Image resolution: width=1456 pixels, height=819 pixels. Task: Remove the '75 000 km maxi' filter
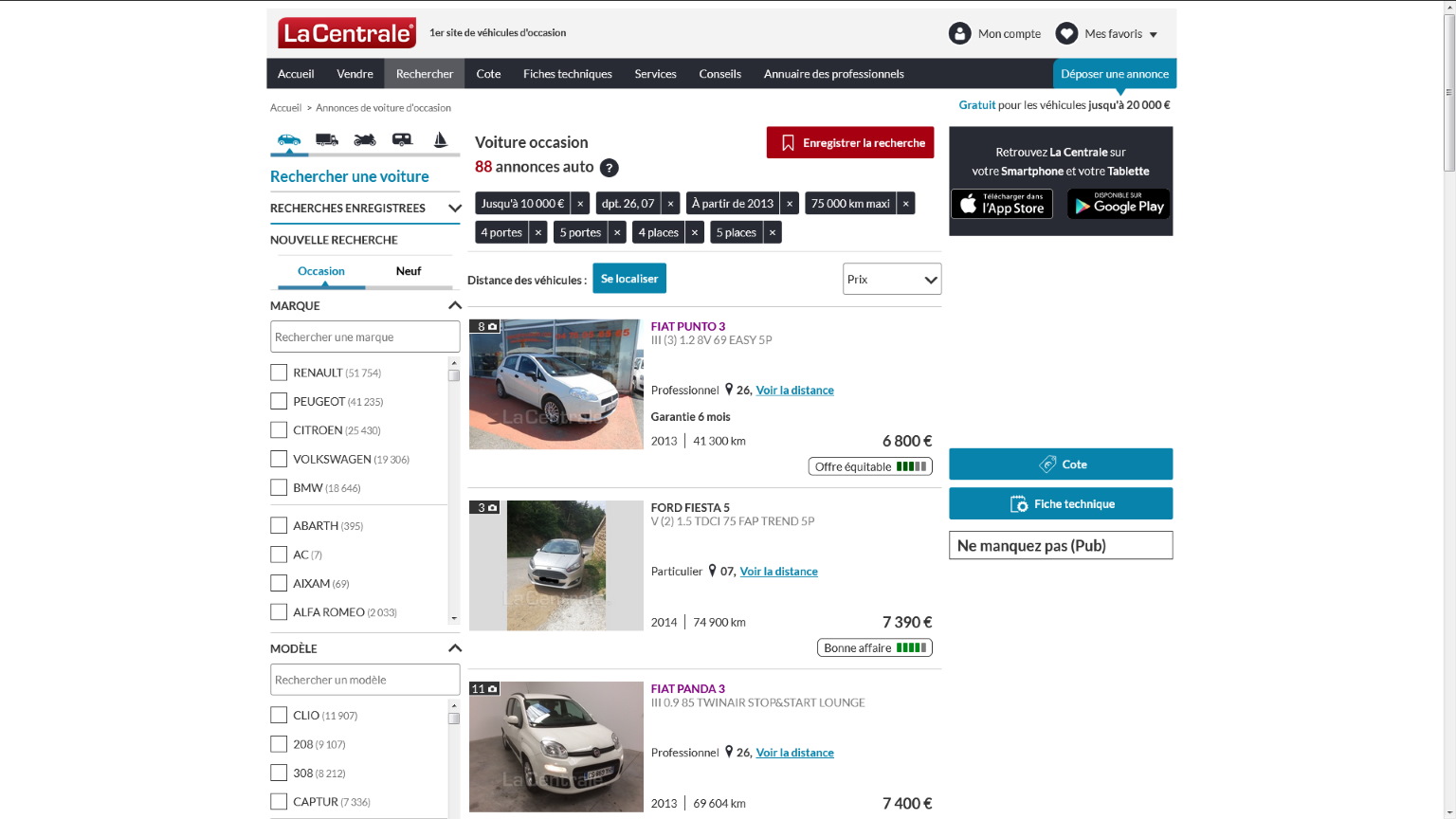coord(905,204)
